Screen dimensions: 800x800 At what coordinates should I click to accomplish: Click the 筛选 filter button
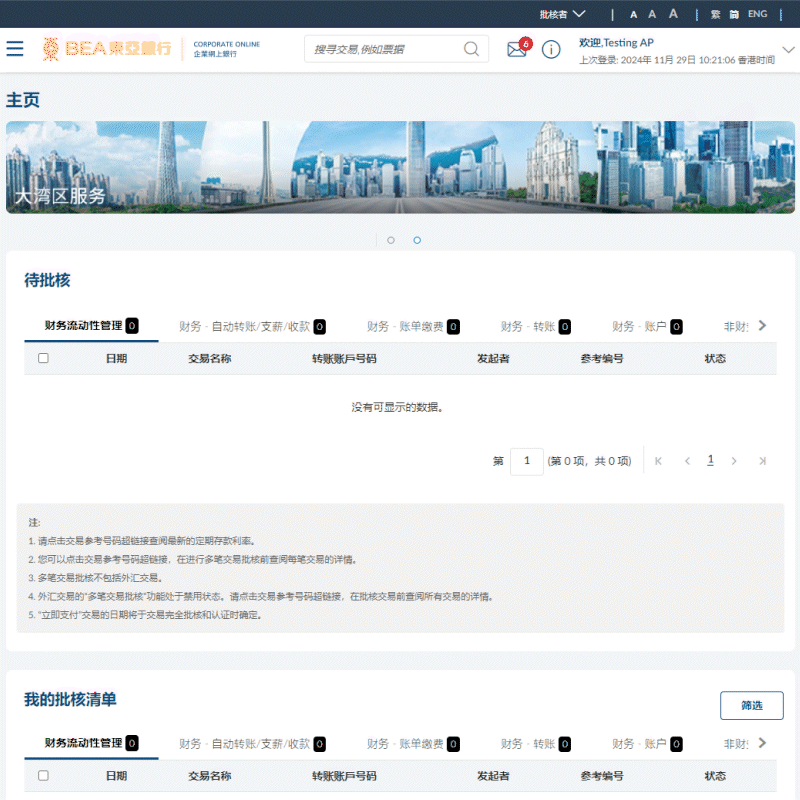click(752, 705)
